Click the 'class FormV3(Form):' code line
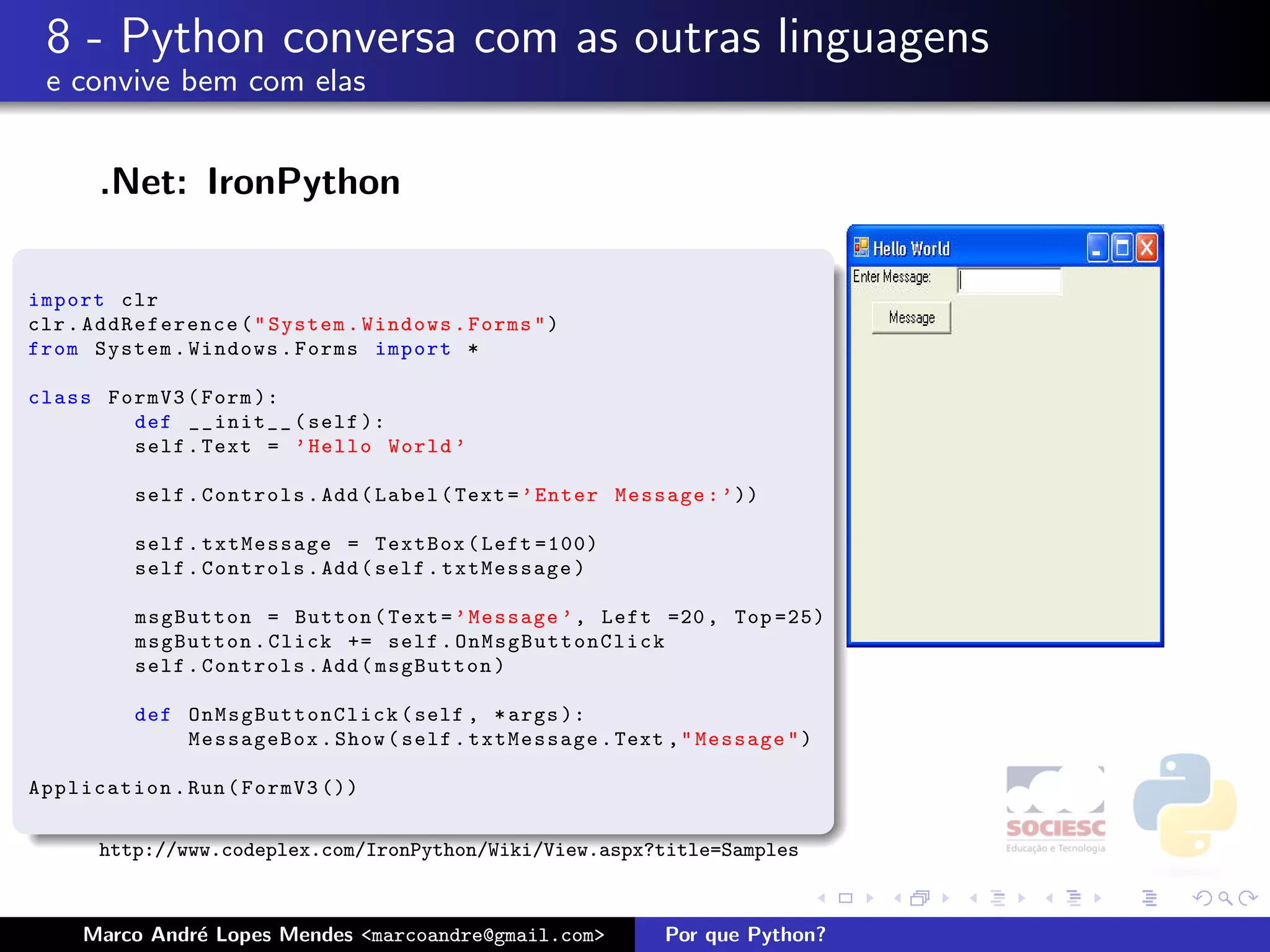The image size is (1270, 952). pyautogui.click(x=153, y=398)
